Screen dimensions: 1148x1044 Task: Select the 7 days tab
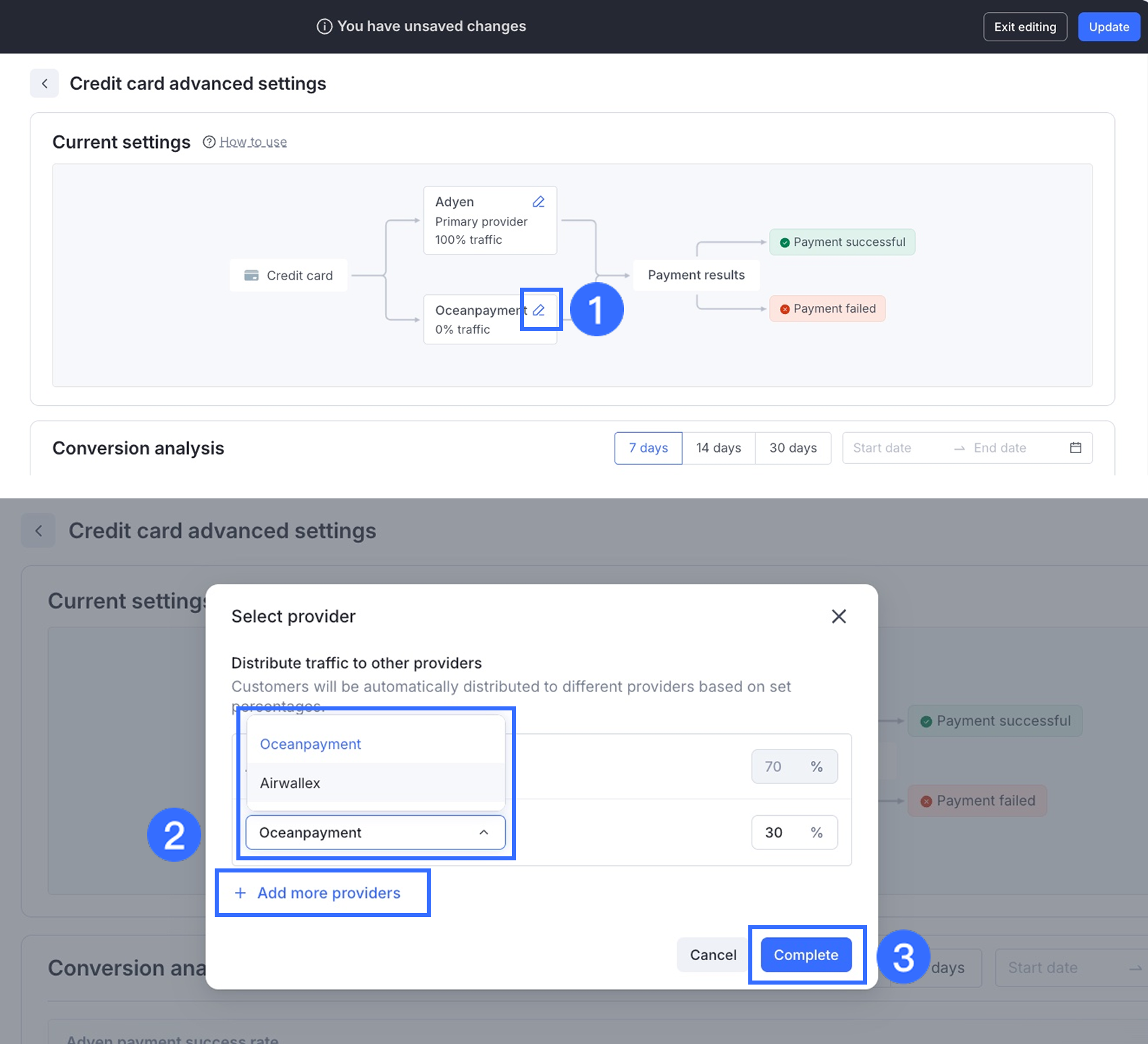tap(648, 448)
